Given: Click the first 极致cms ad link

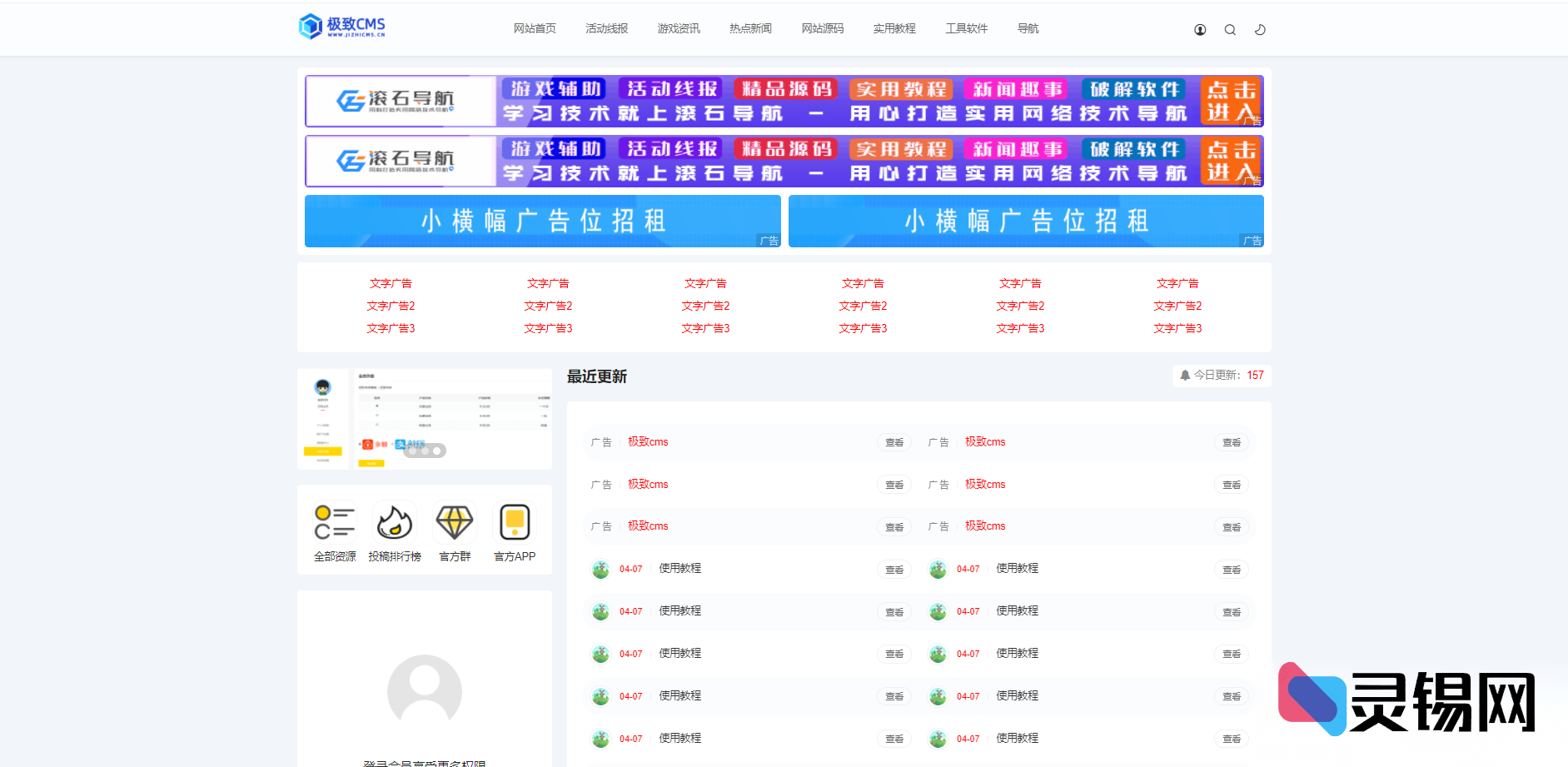Looking at the screenshot, I should [648, 442].
